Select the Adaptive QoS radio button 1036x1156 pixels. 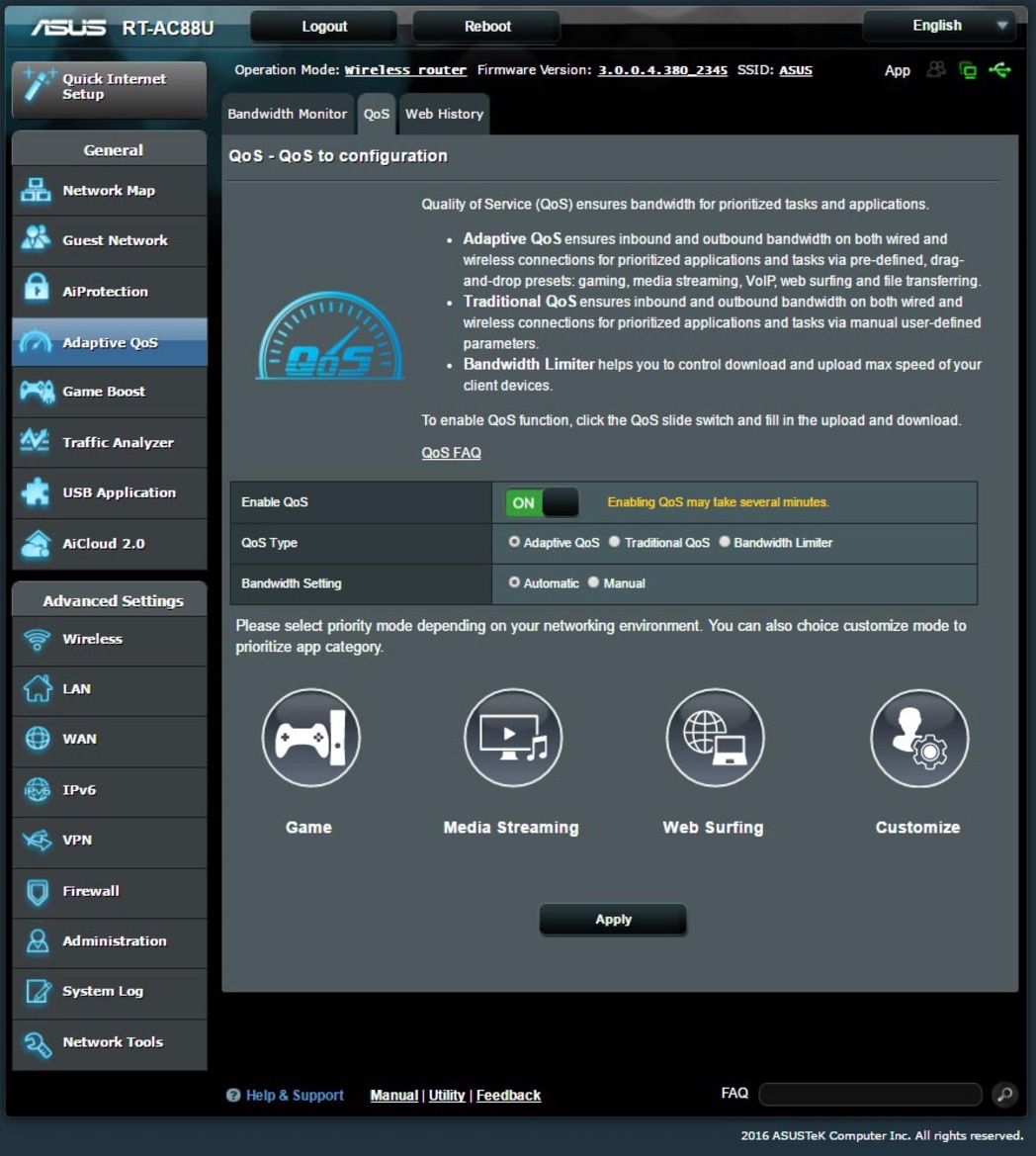coord(514,542)
